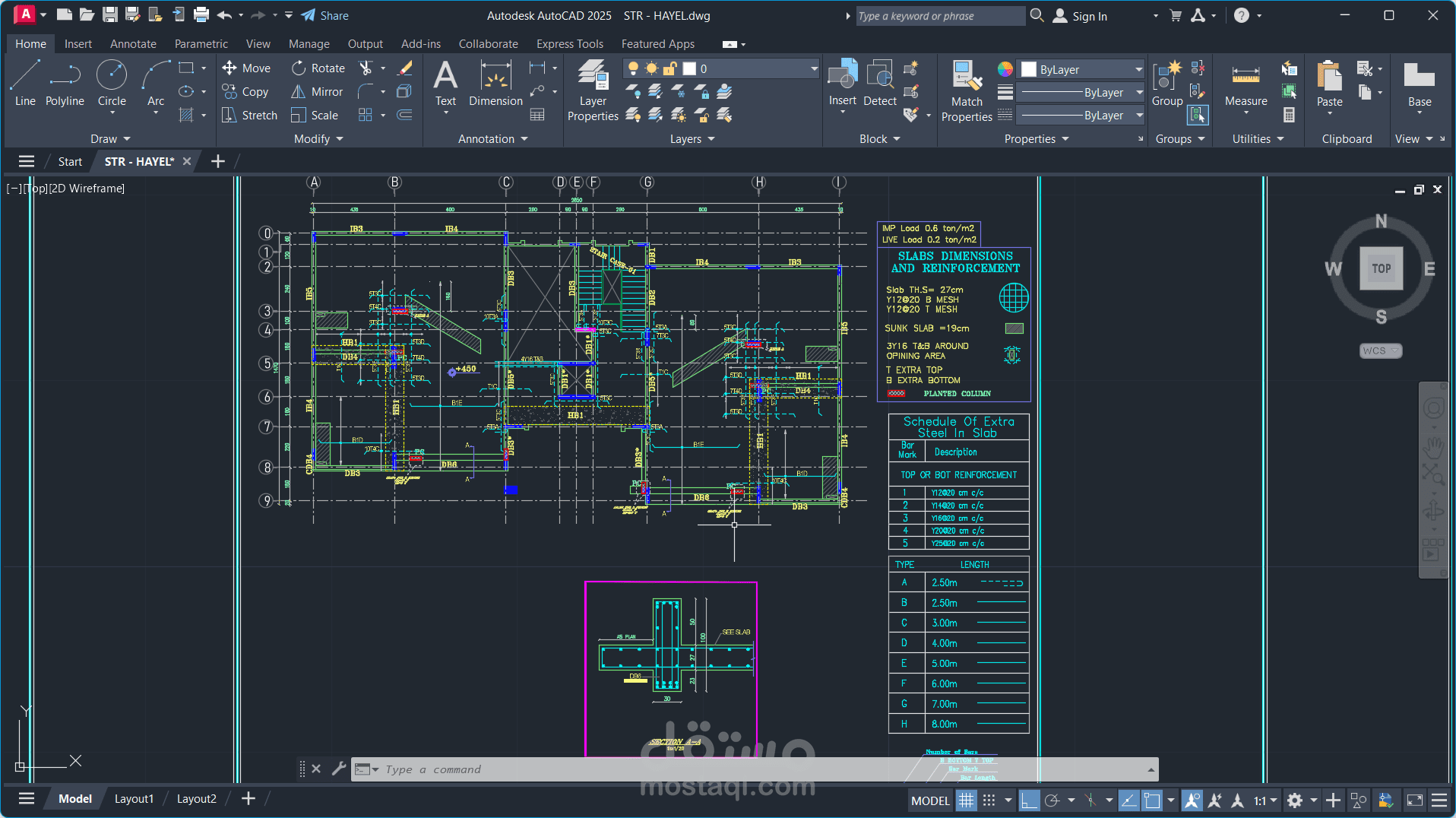The image size is (1456, 818).
Task: Open the Text annotation tool
Action: 445,84
